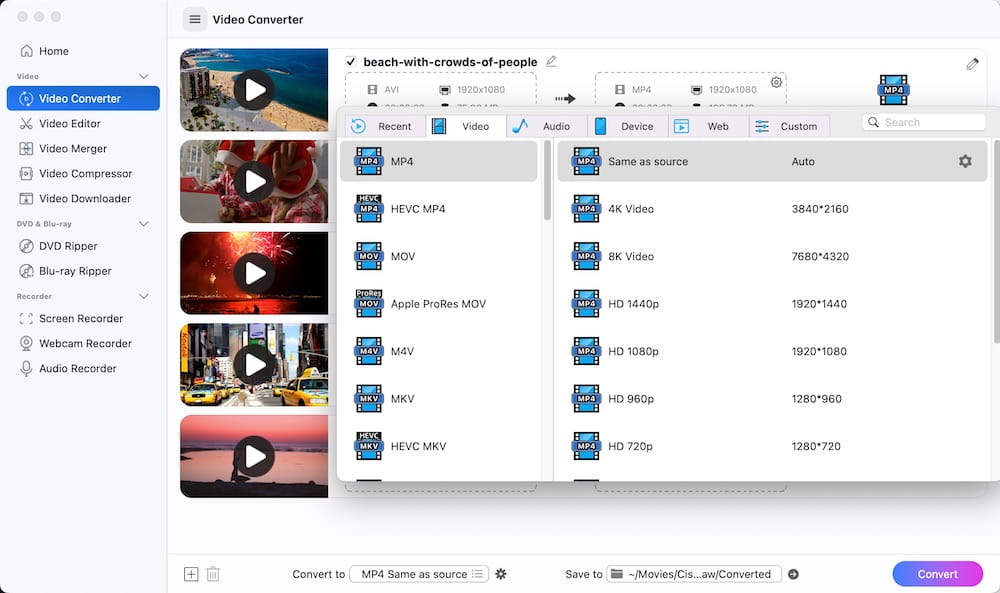Click the format Search field
This screenshot has height=593, width=1000.
[924, 122]
